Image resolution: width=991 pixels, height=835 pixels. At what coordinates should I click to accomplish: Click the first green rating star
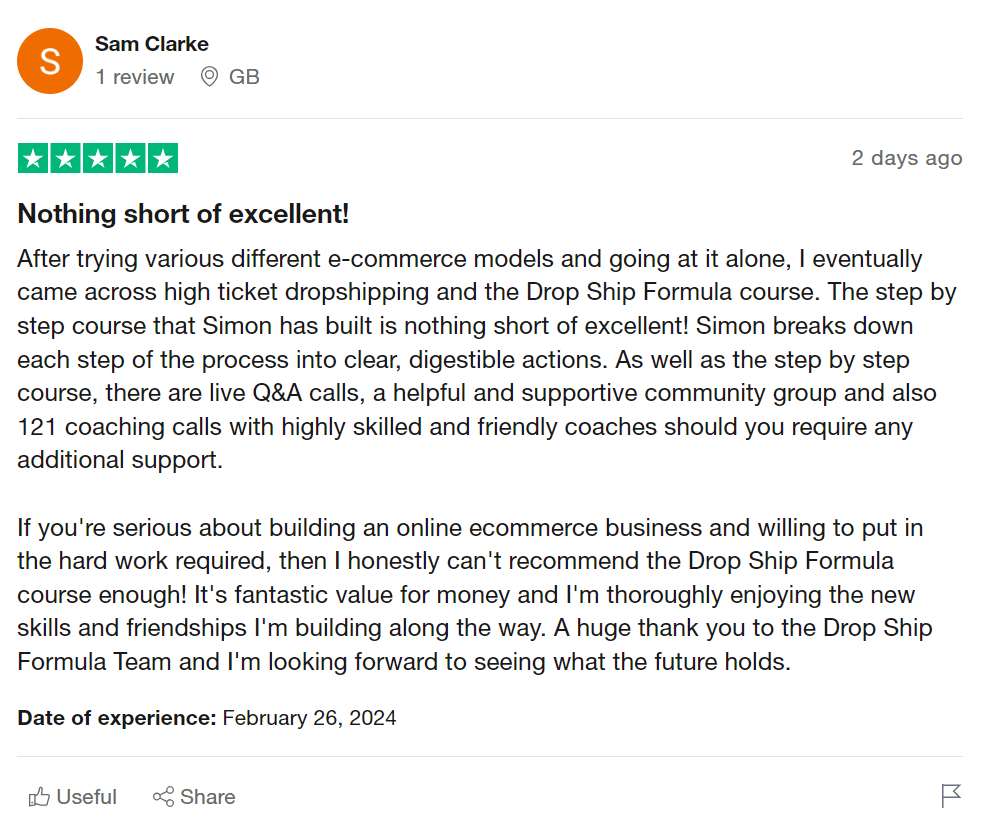tap(33, 158)
